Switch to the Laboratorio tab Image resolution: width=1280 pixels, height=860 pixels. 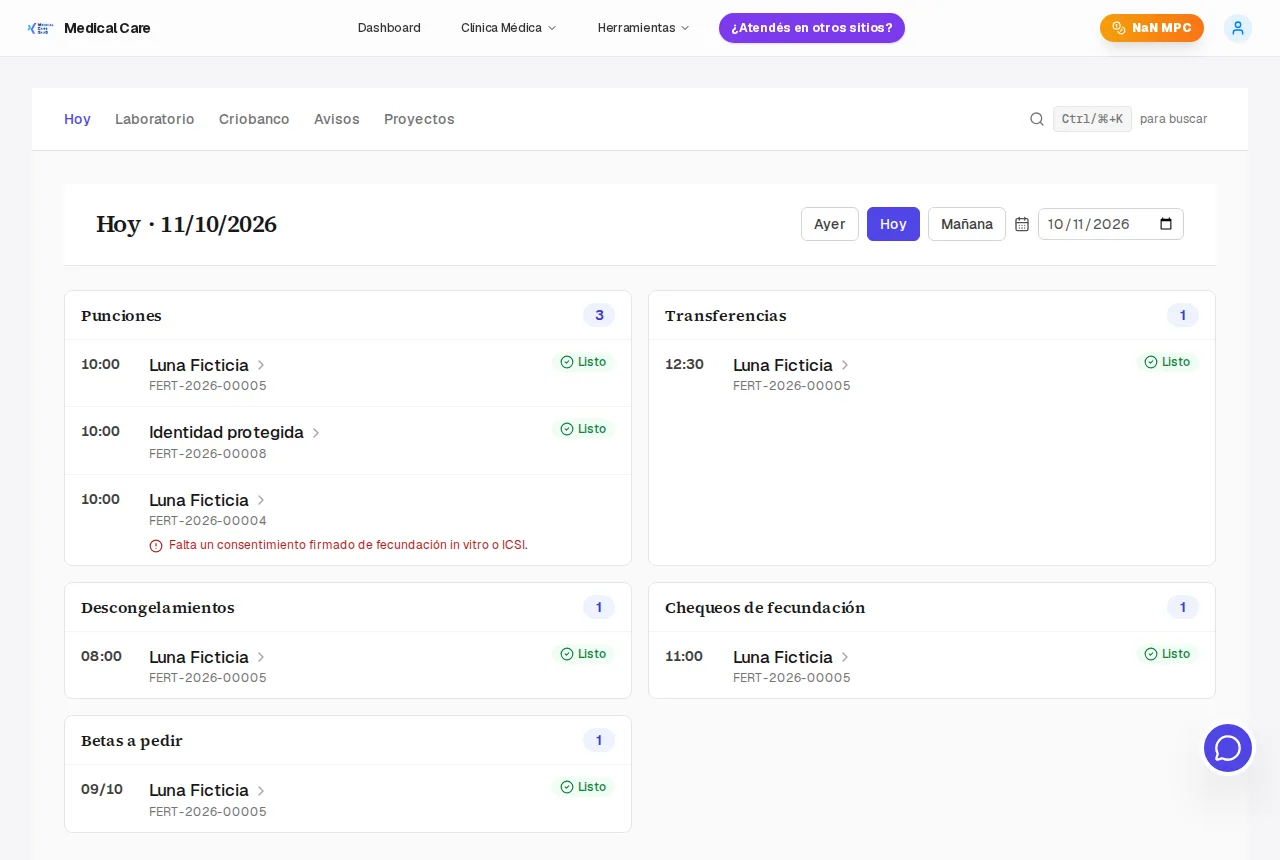tap(155, 119)
